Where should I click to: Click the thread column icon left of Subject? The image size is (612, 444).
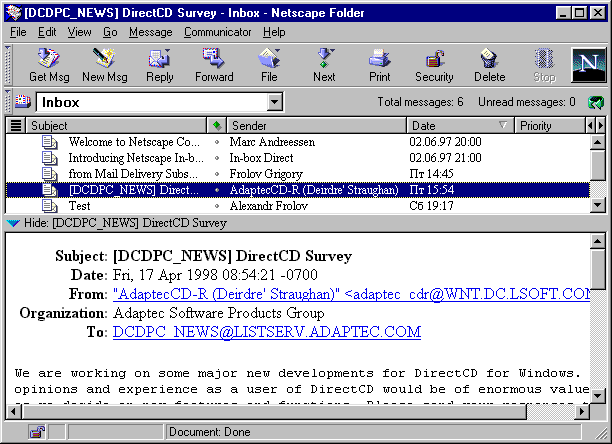(16, 126)
